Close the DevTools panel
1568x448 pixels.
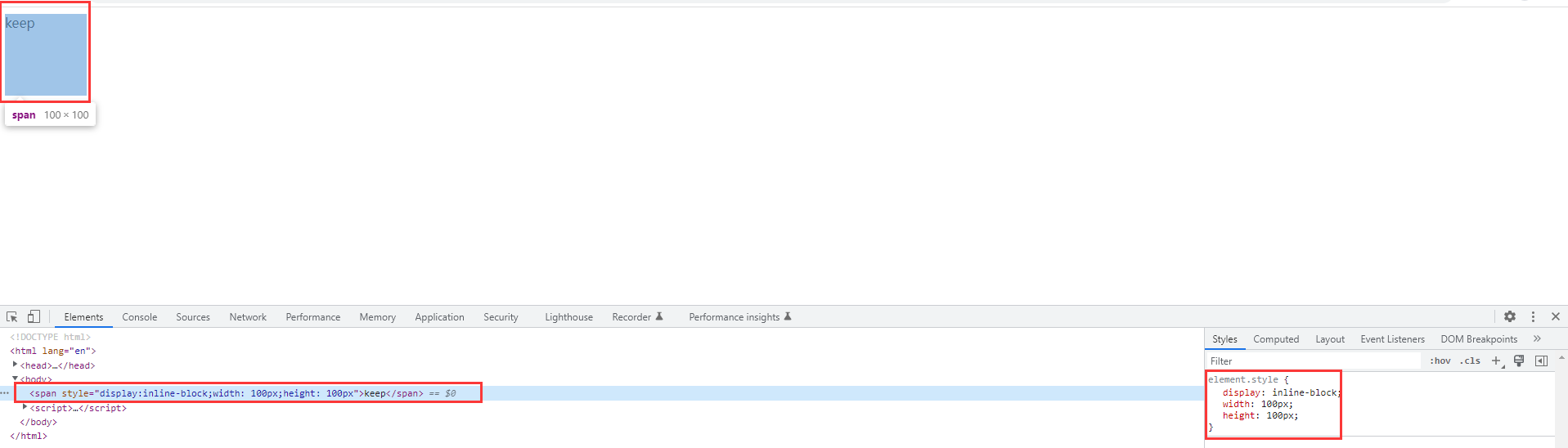click(1556, 316)
